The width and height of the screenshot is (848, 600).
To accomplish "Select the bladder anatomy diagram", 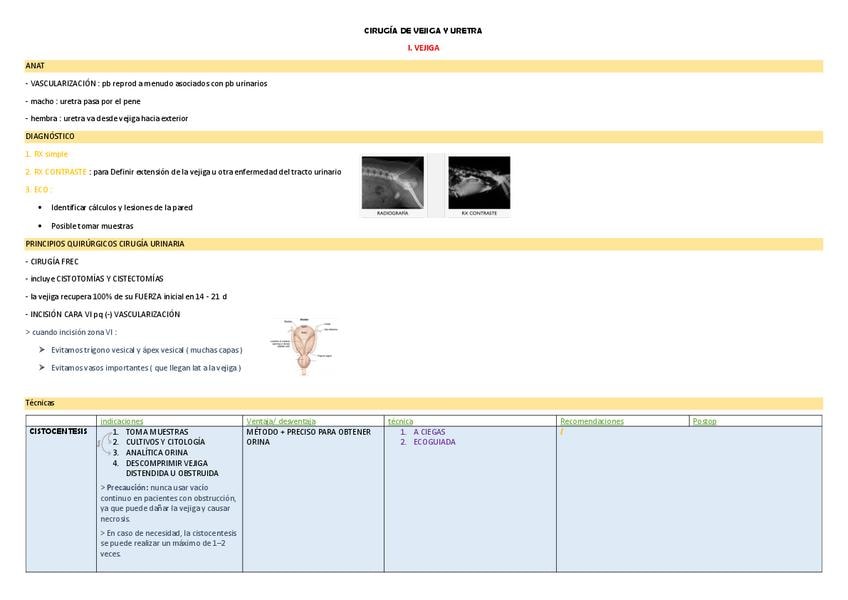I will tap(304, 347).
